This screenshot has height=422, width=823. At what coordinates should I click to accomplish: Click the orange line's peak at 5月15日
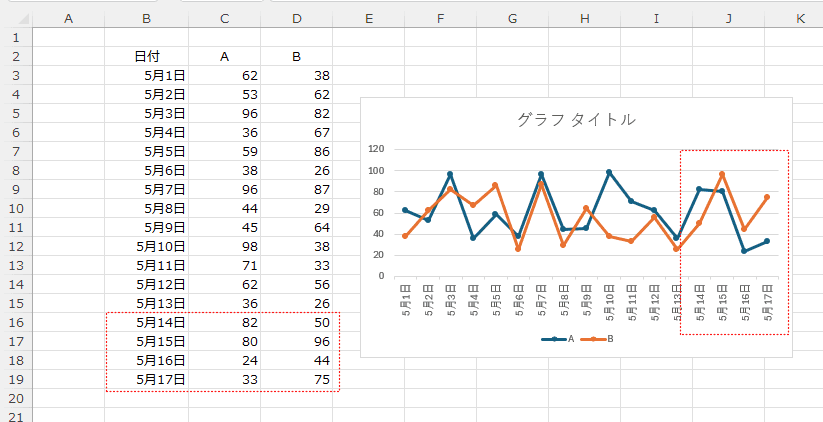[x=722, y=174]
